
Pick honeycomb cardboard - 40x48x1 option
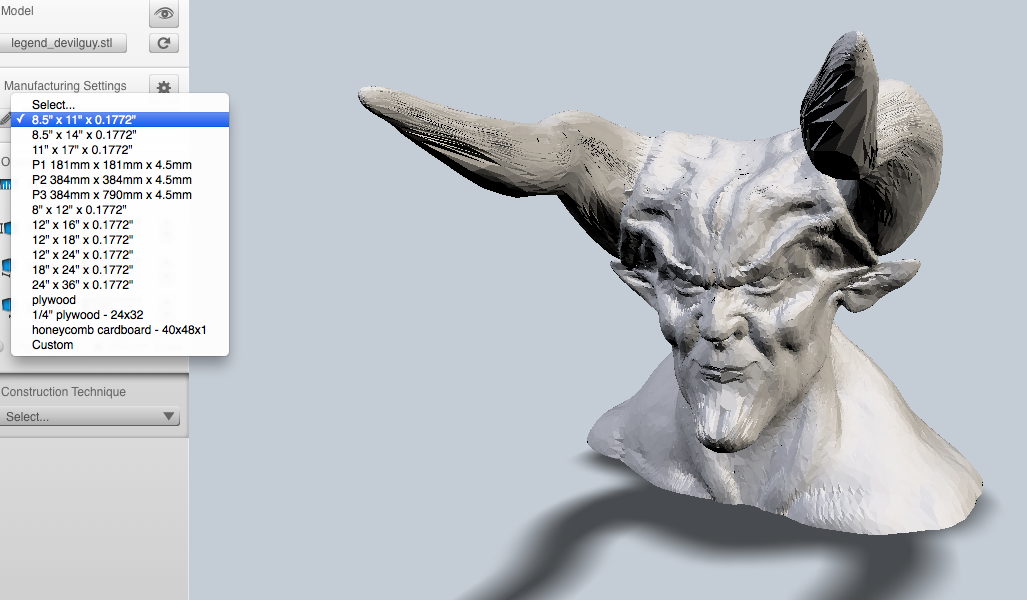(120, 330)
